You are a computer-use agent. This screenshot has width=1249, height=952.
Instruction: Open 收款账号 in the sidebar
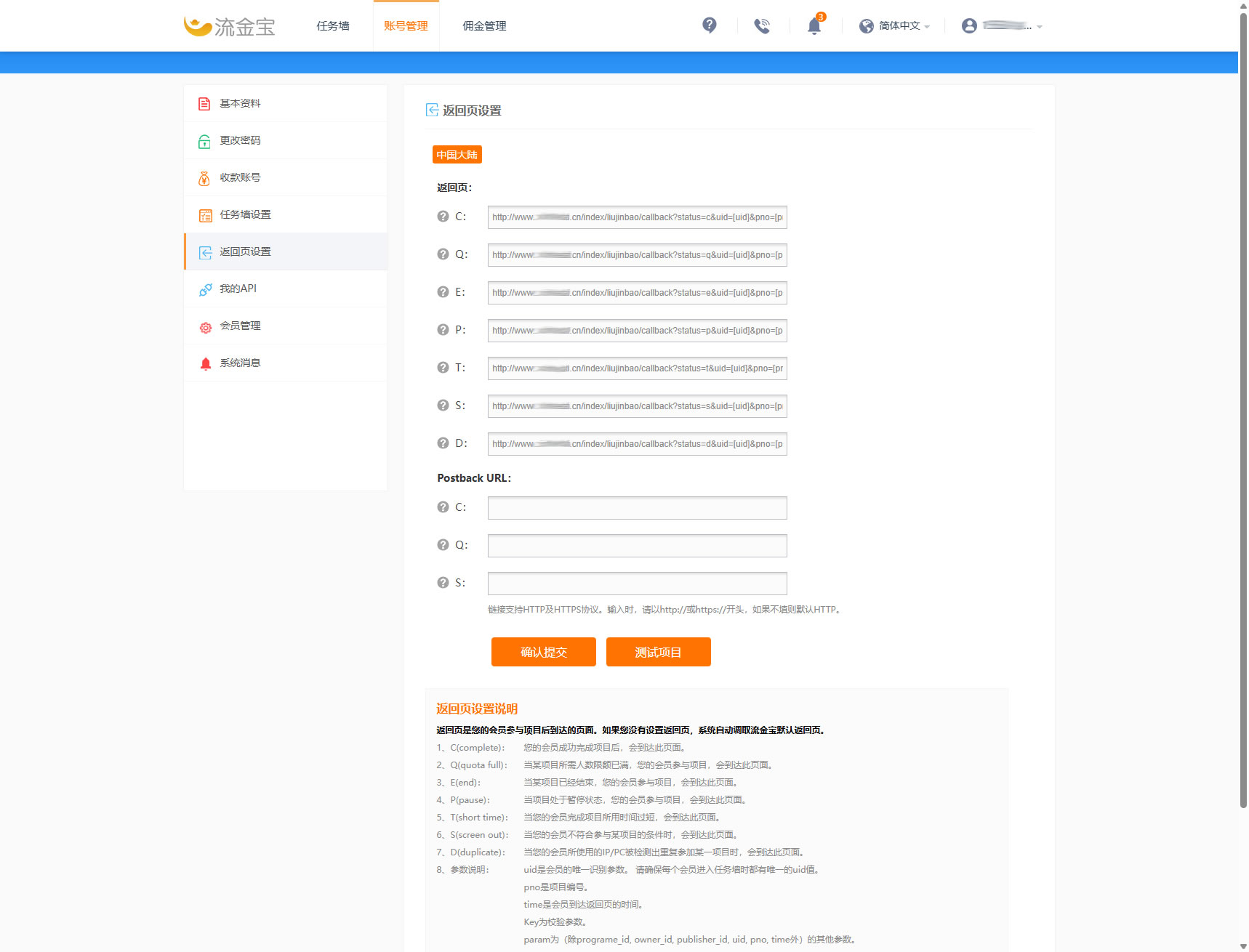pyautogui.click(x=240, y=177)
